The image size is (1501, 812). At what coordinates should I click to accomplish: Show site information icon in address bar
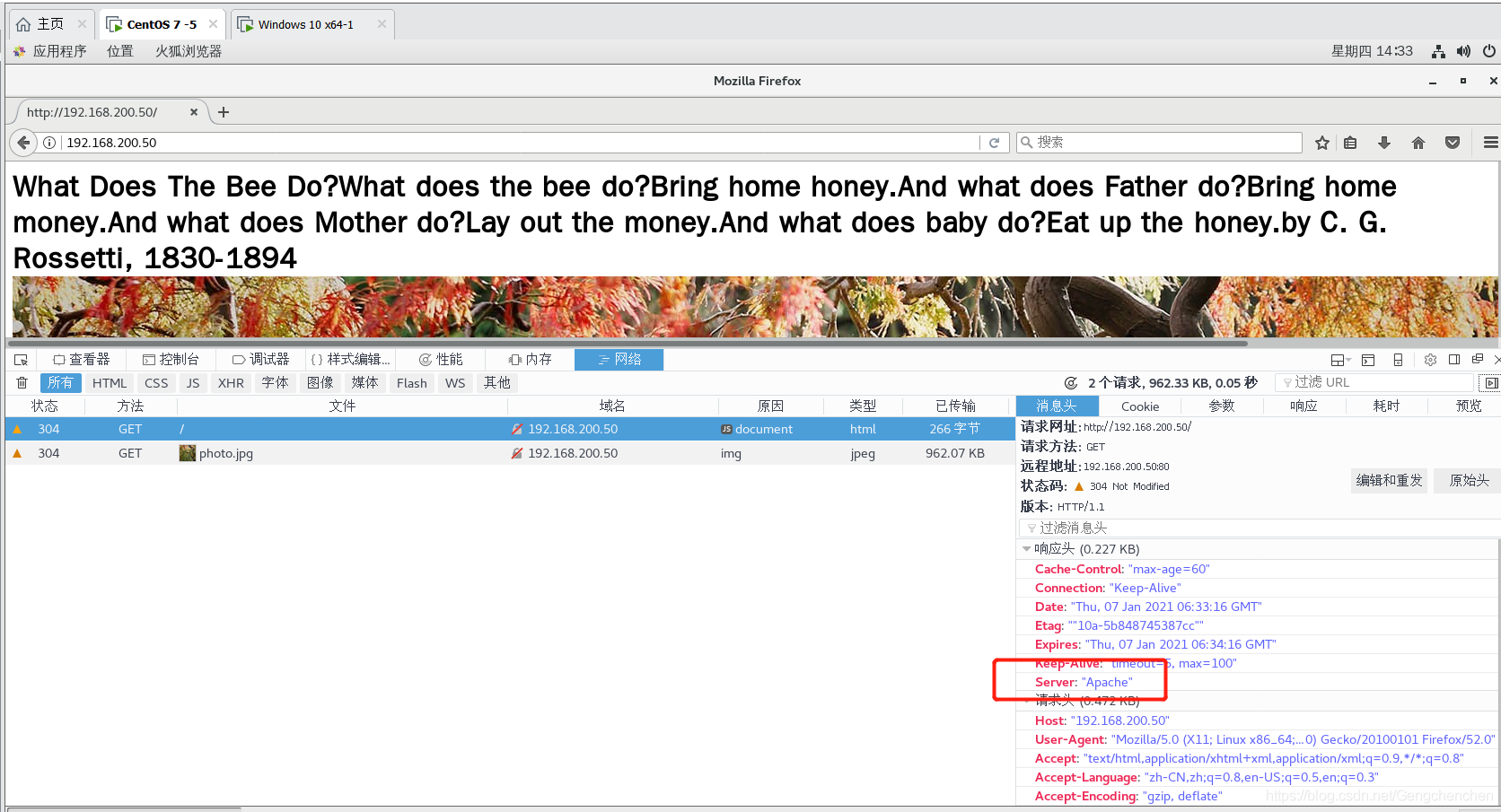(x=50, y=143)
